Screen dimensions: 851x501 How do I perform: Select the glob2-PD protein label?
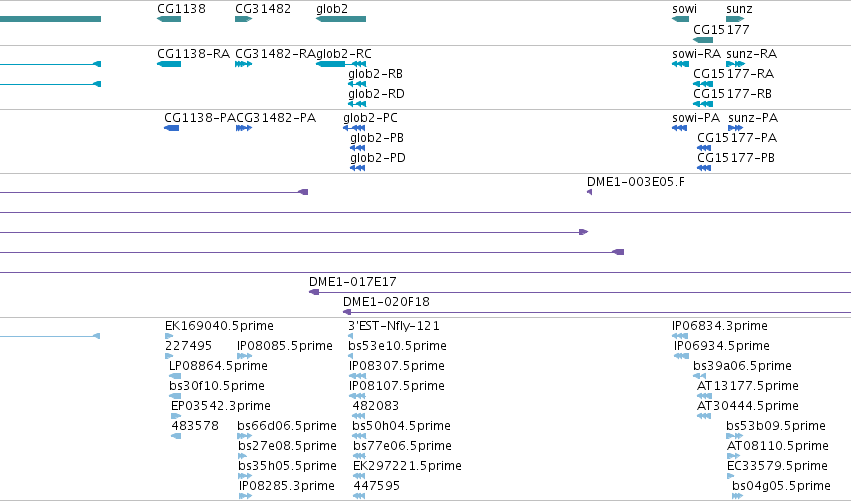[378, 158]
